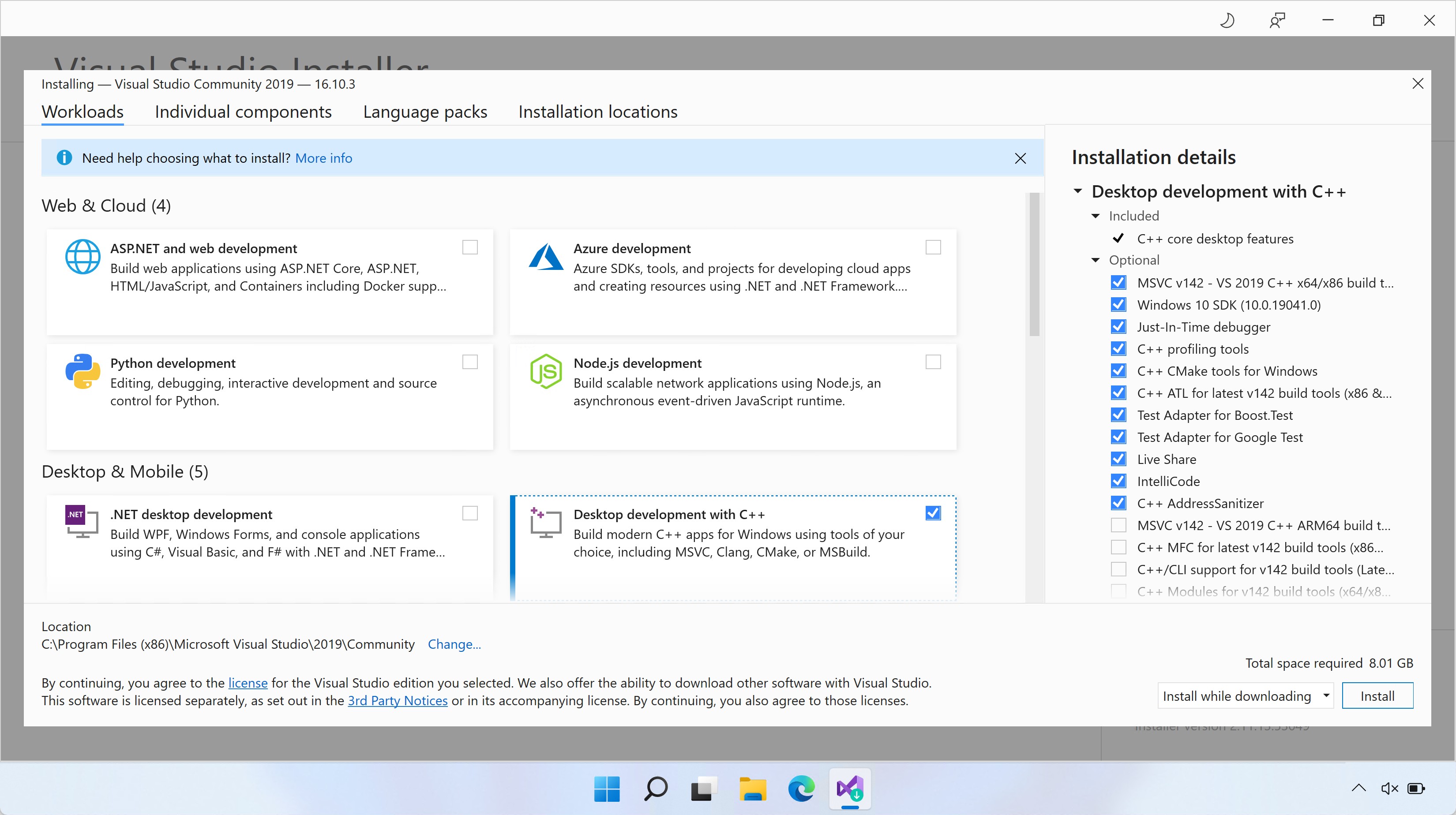Click the workloads list vertical scrollbar
The width and height of the screenshot is (1456, 815).
pyautogui.click(x=1034, y=264)
